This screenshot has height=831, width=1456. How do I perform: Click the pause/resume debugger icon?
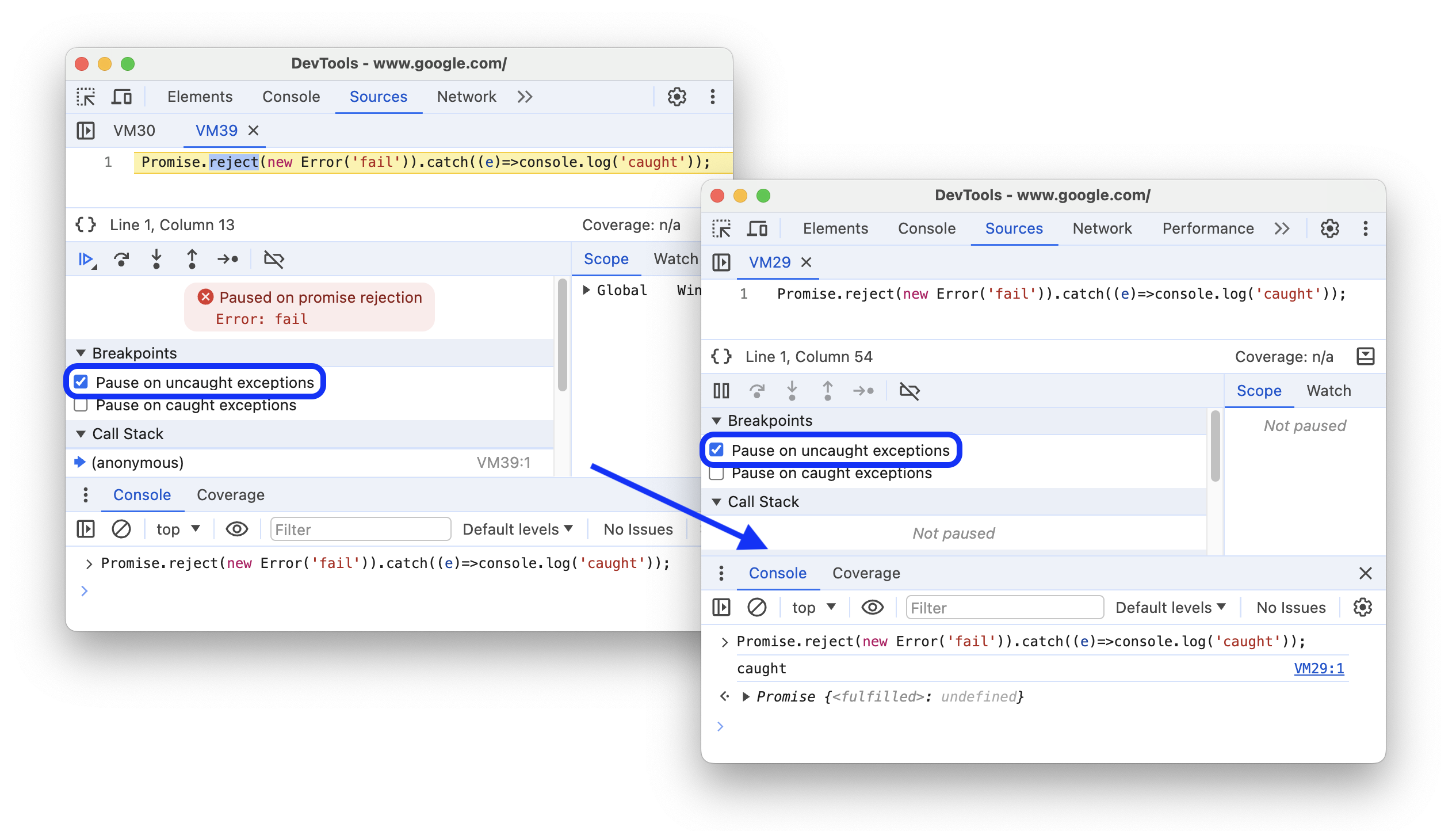tap(87, 258)
